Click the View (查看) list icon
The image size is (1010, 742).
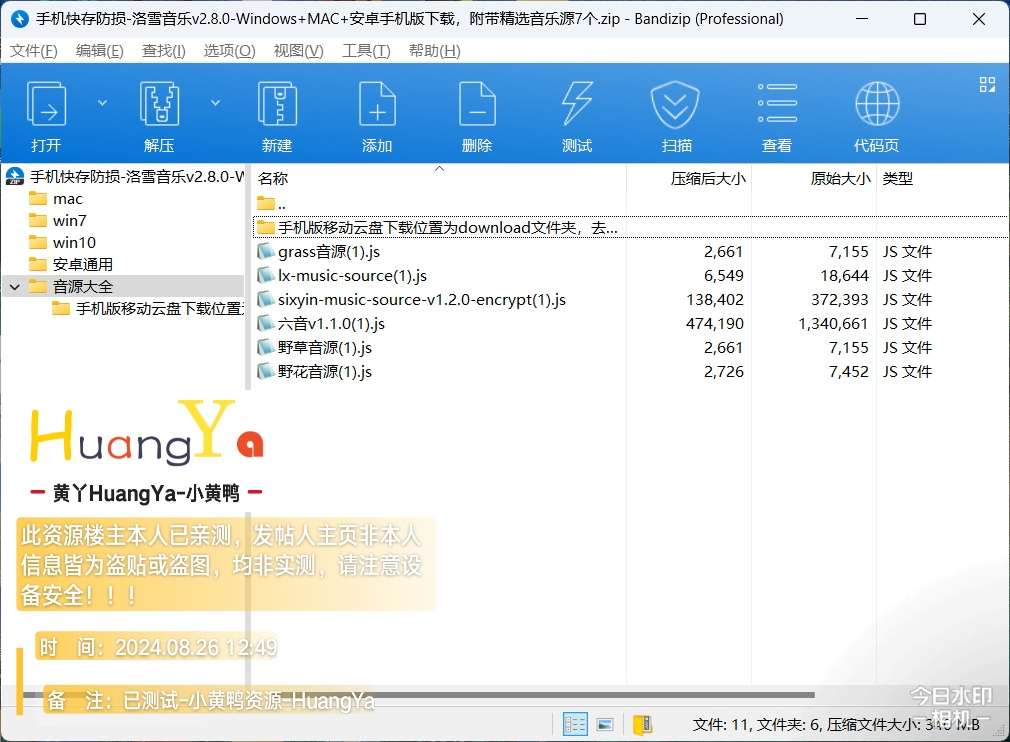point(777,103)
